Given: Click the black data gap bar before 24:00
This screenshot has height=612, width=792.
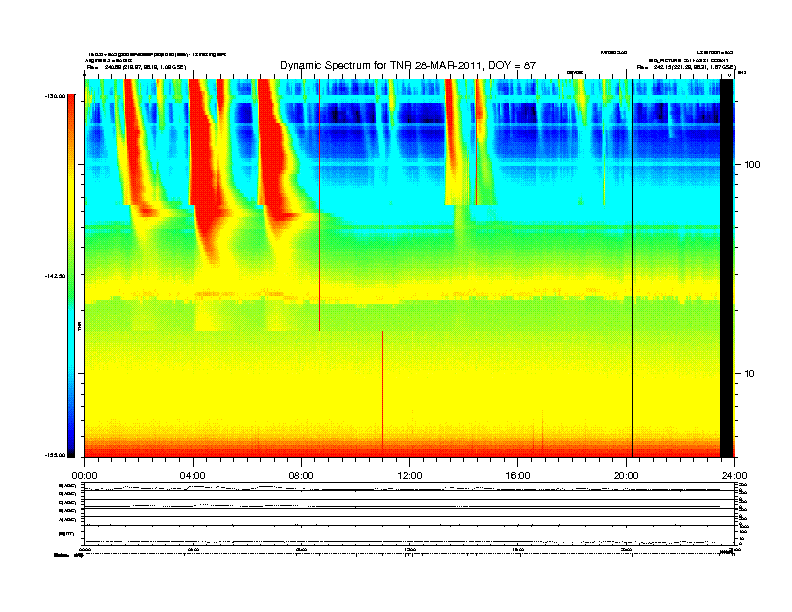Looking at the screenshot, I should pyautogui.click(x=726, y=268).
